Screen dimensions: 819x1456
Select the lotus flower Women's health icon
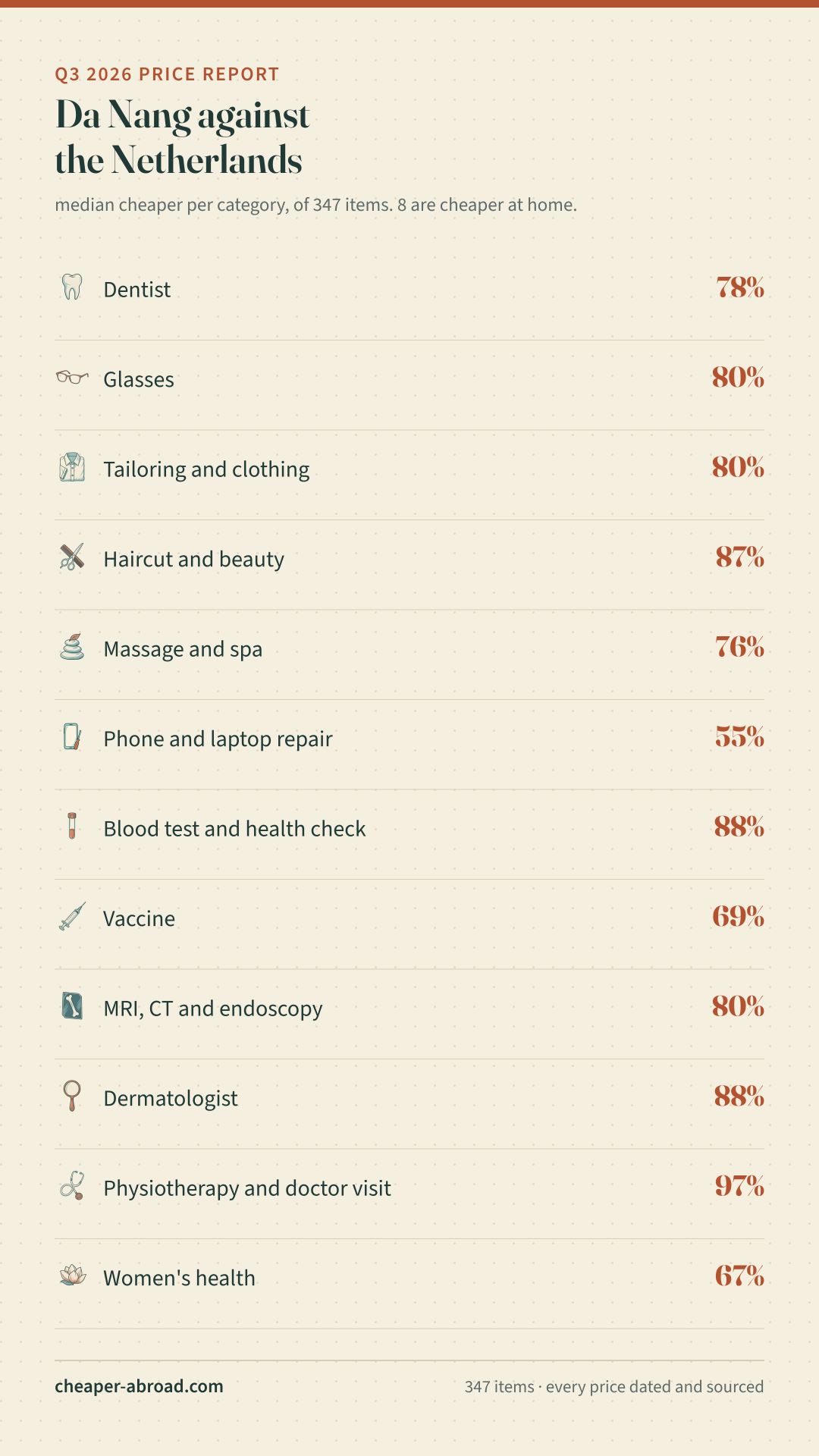[72, 1276]
